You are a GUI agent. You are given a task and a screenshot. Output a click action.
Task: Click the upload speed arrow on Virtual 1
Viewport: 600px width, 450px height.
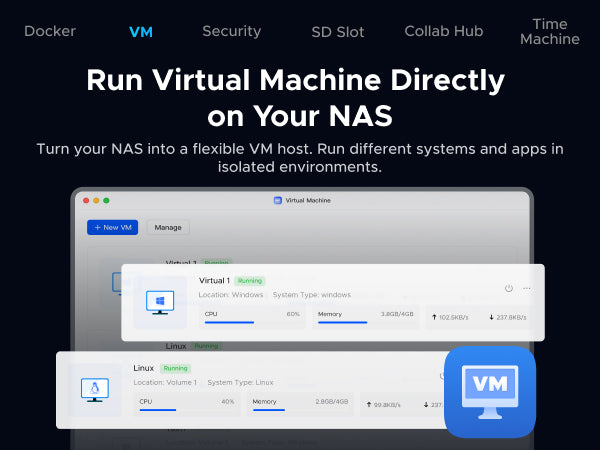pos(435,315)
